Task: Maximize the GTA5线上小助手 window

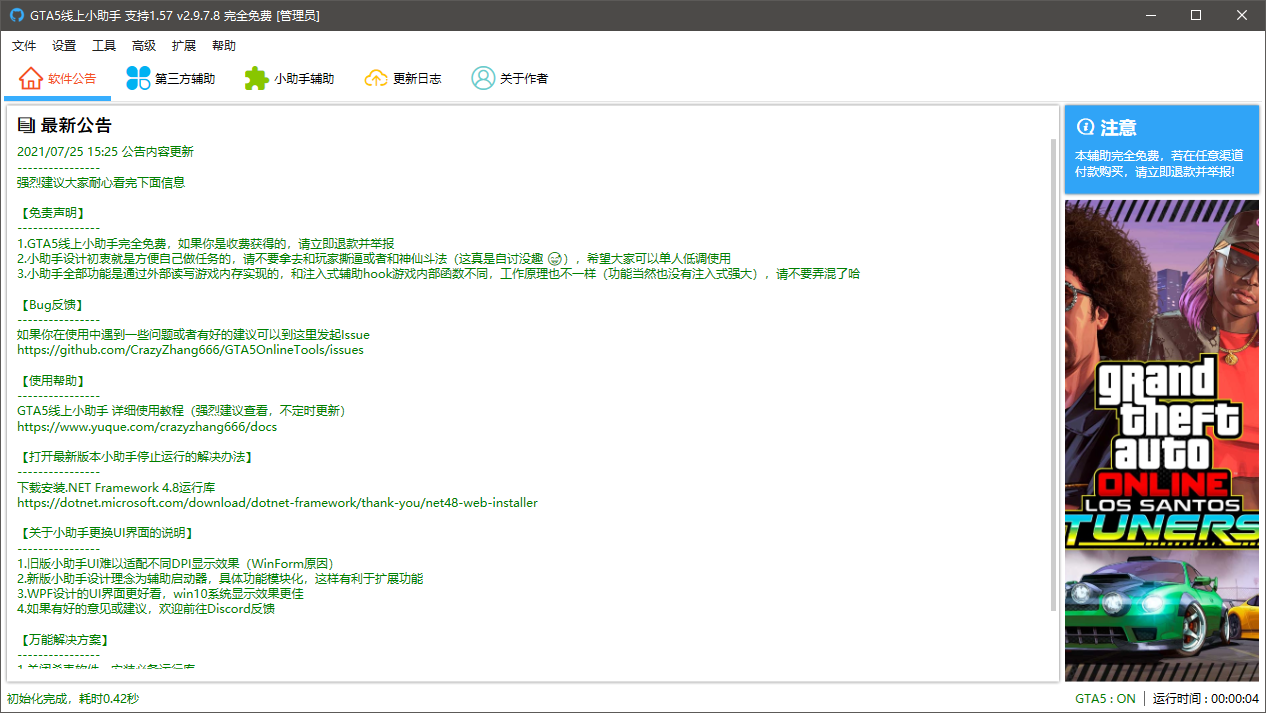Action: pos(1196,16)
